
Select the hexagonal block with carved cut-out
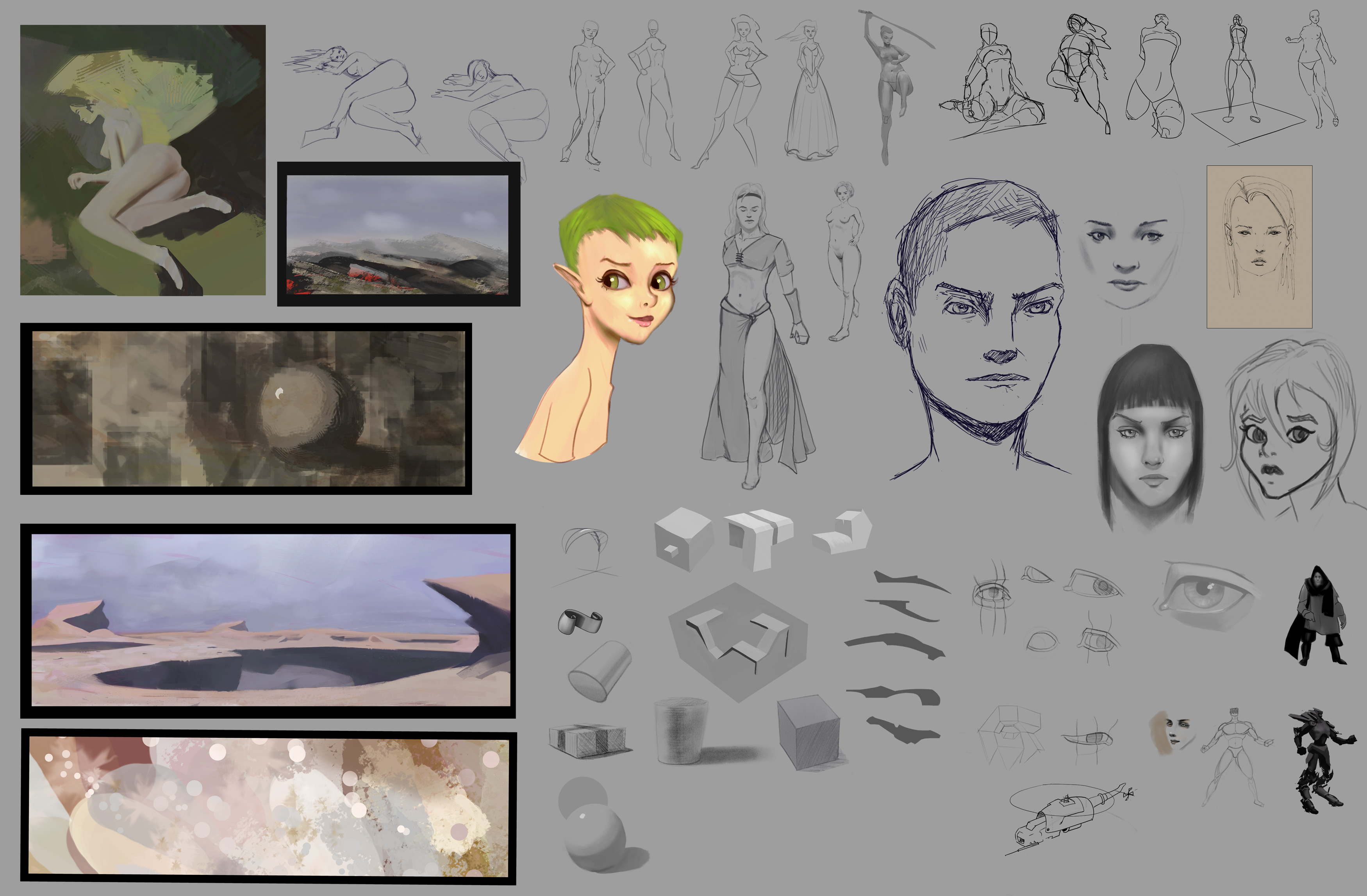point(738,642)
